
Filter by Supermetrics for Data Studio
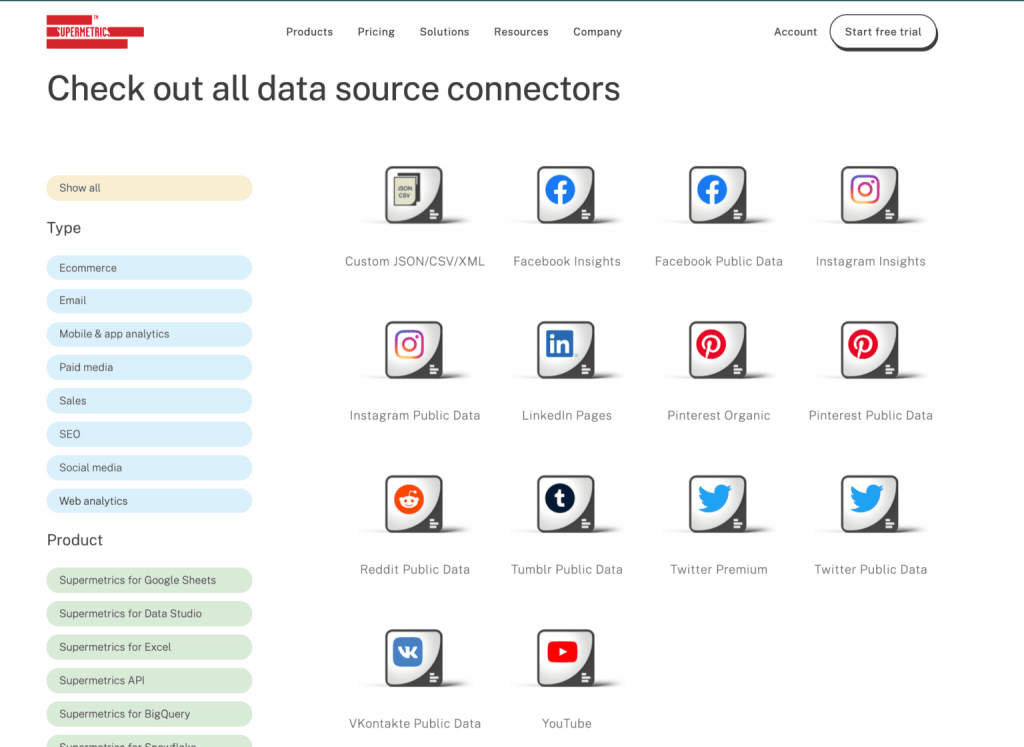pyautogui.click(x=150, y=613)
